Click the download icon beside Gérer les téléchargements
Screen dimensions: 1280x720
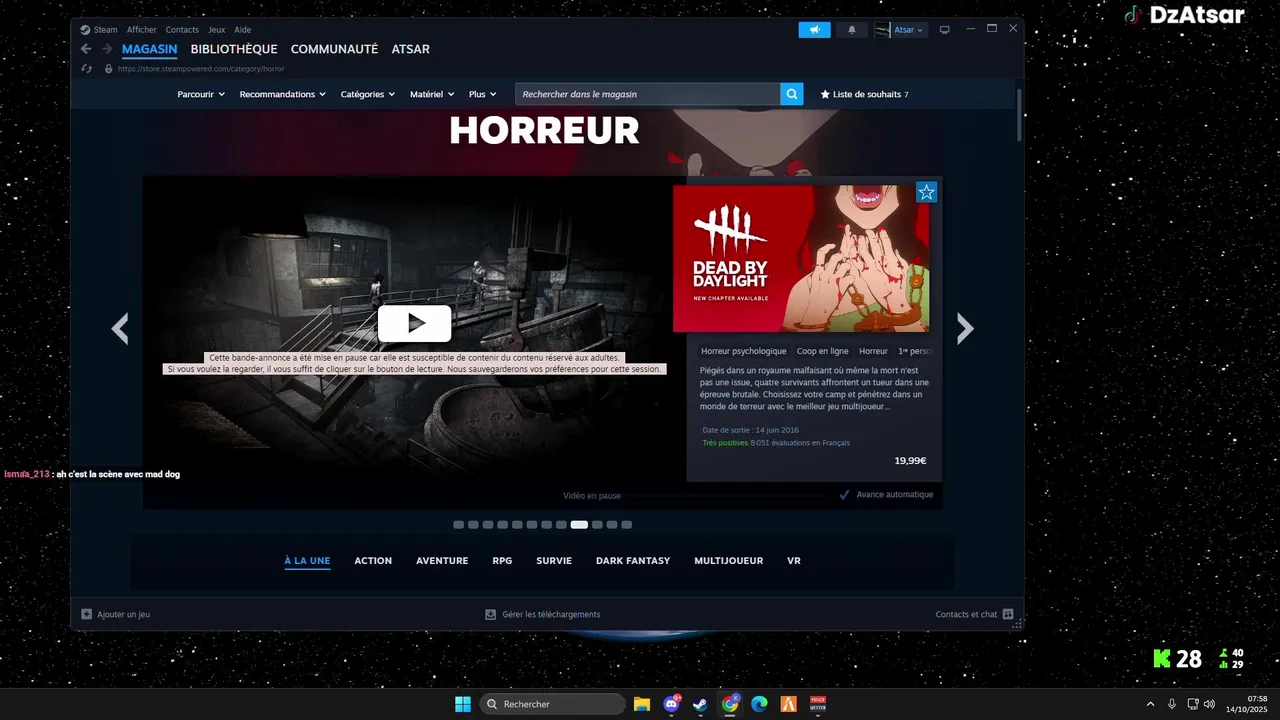(490, 614)
